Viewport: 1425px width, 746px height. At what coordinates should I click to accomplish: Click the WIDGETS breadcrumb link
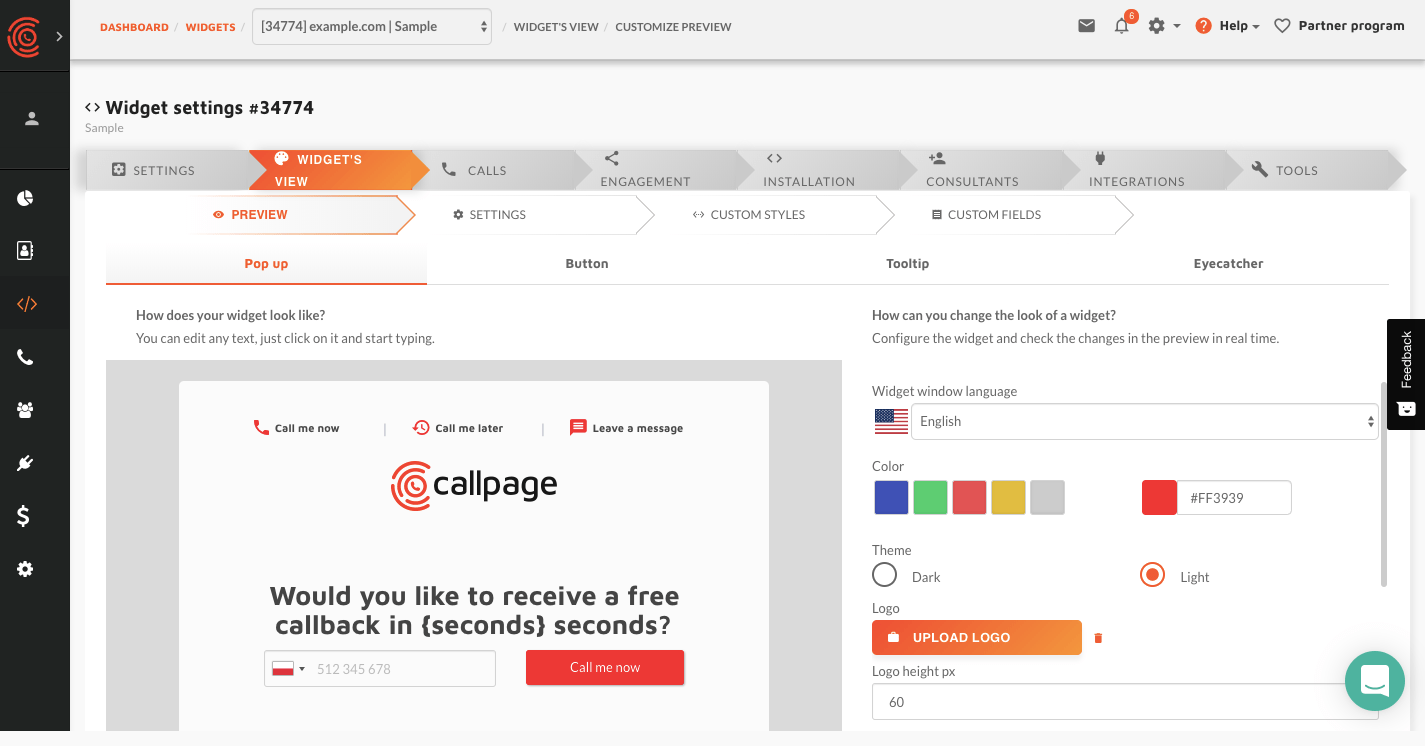click(x=210, y=27)
